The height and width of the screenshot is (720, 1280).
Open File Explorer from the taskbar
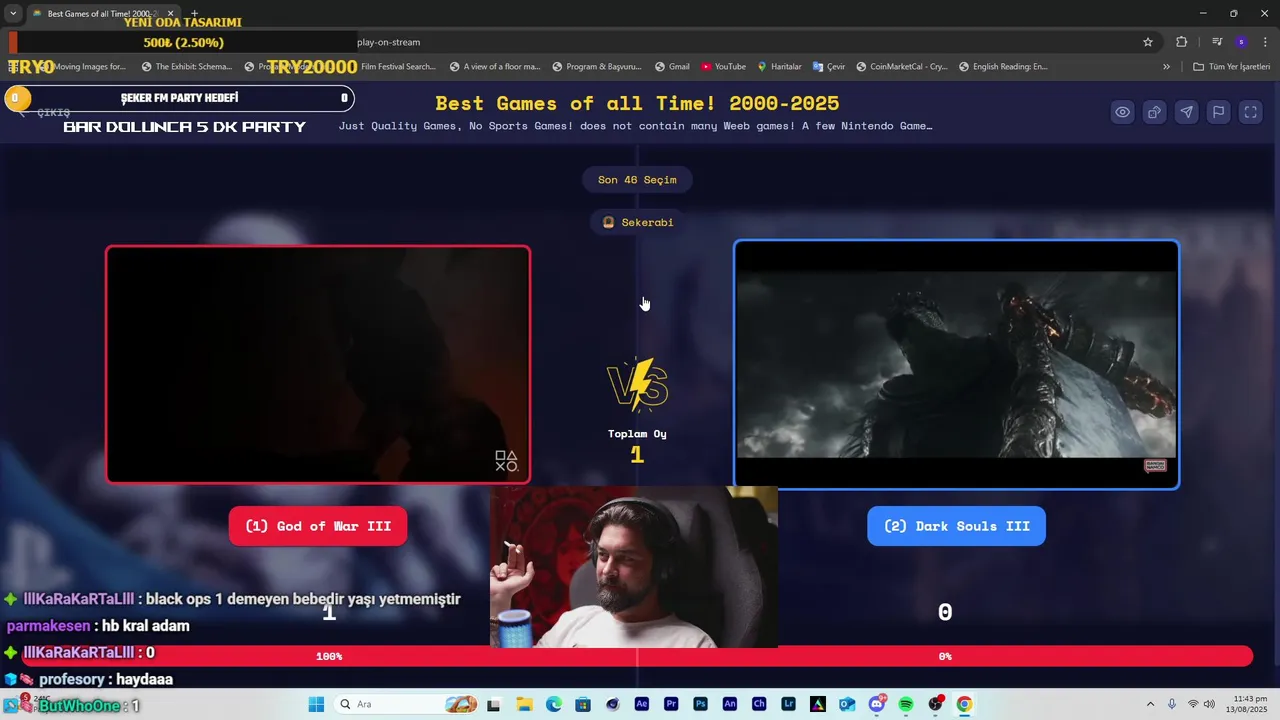point(524,704)
